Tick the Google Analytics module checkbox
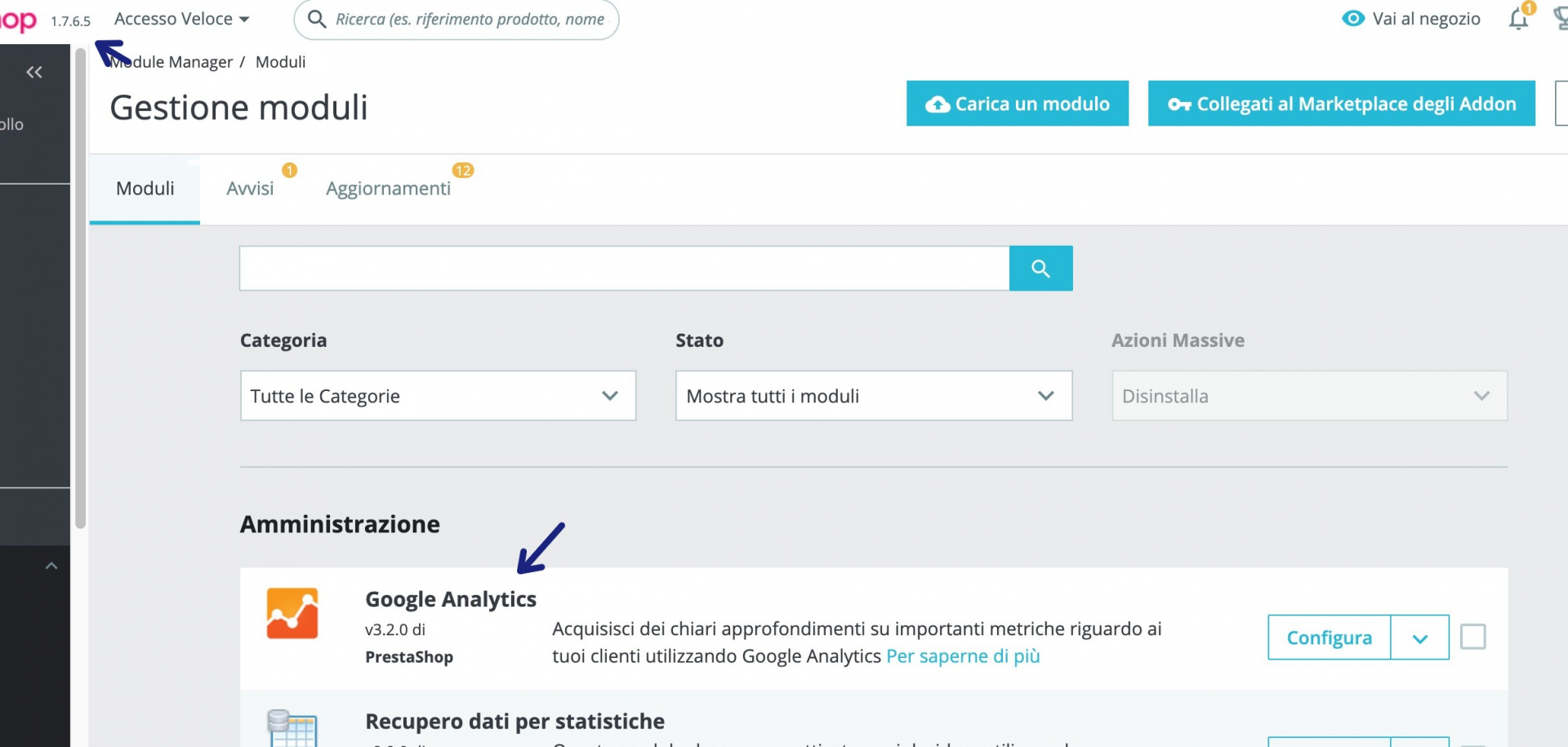Image resolution: width=1568 pixels, height=747 pixels. coord(1472,637)
